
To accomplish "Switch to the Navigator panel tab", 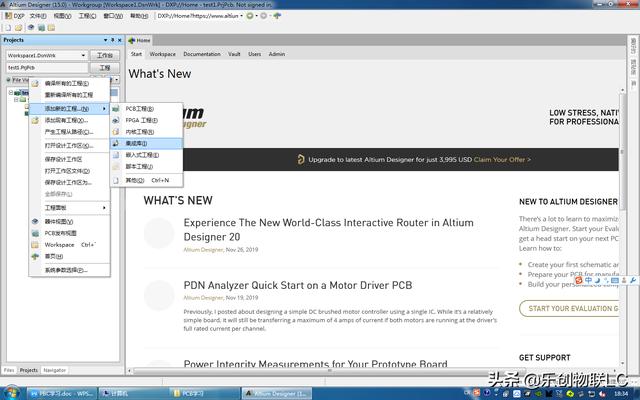I will pyautogui.click(x=55, y=370).
